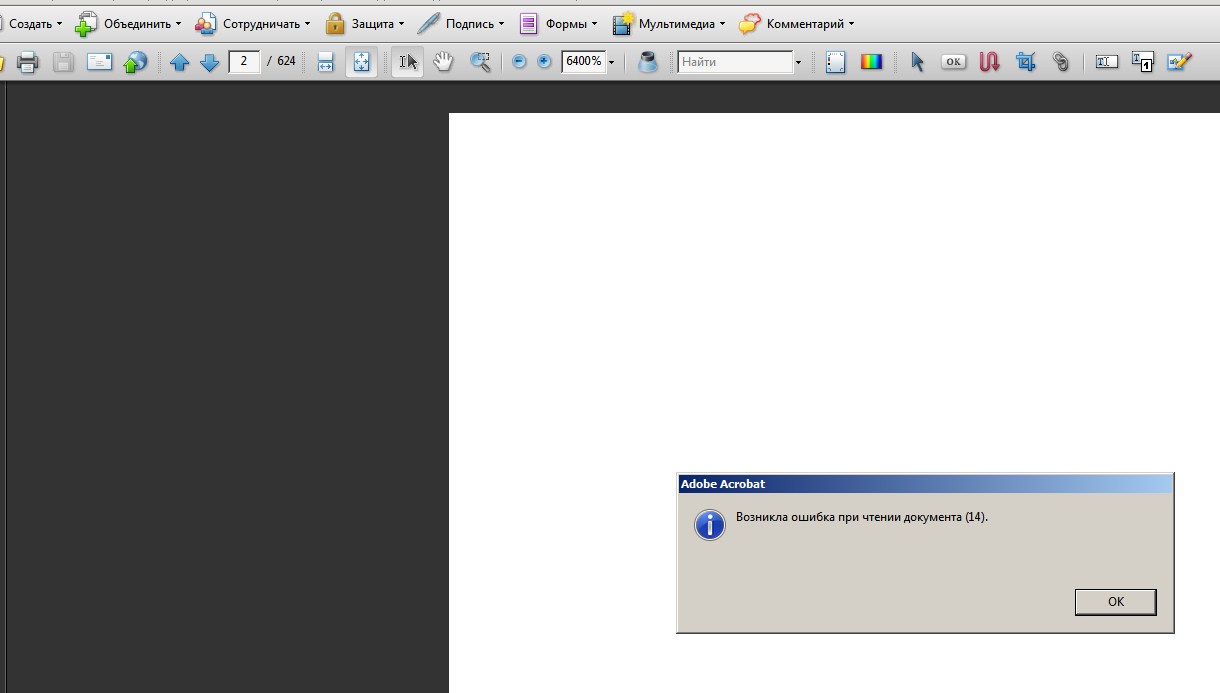
Task: Select the fit width scrolling icon
Action: coord(325,62)
